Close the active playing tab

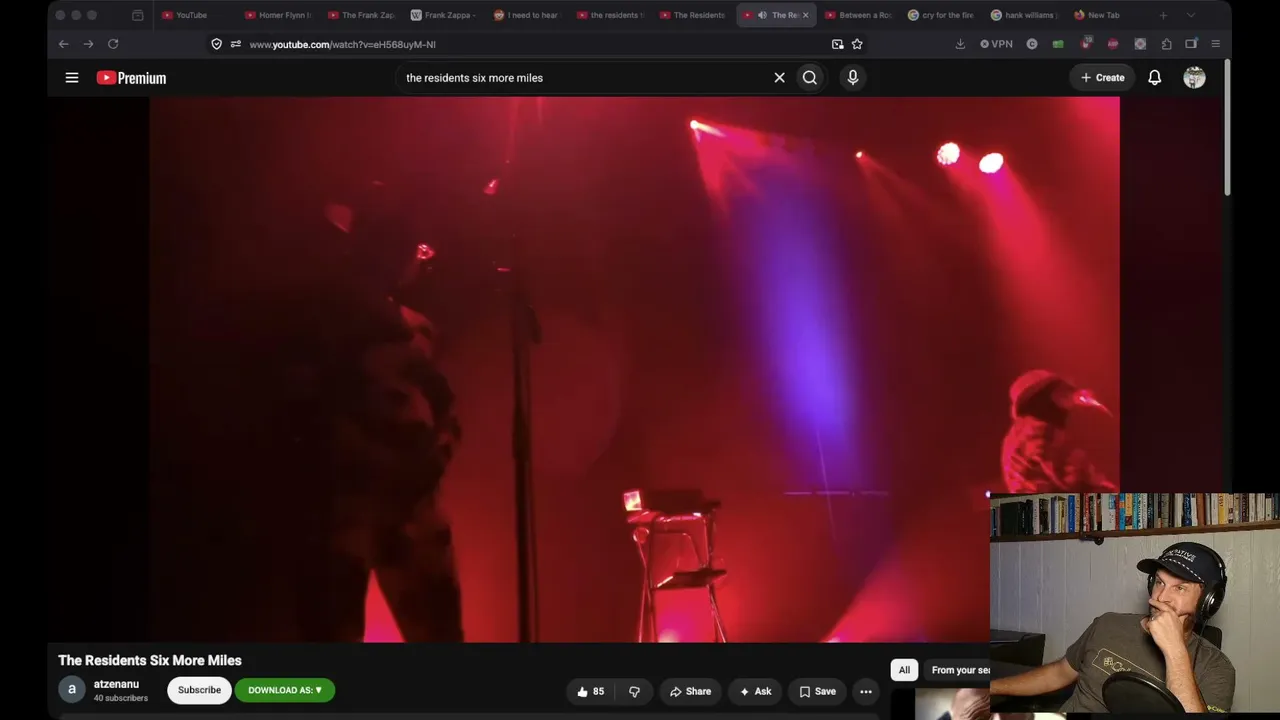tap(806, 15)
